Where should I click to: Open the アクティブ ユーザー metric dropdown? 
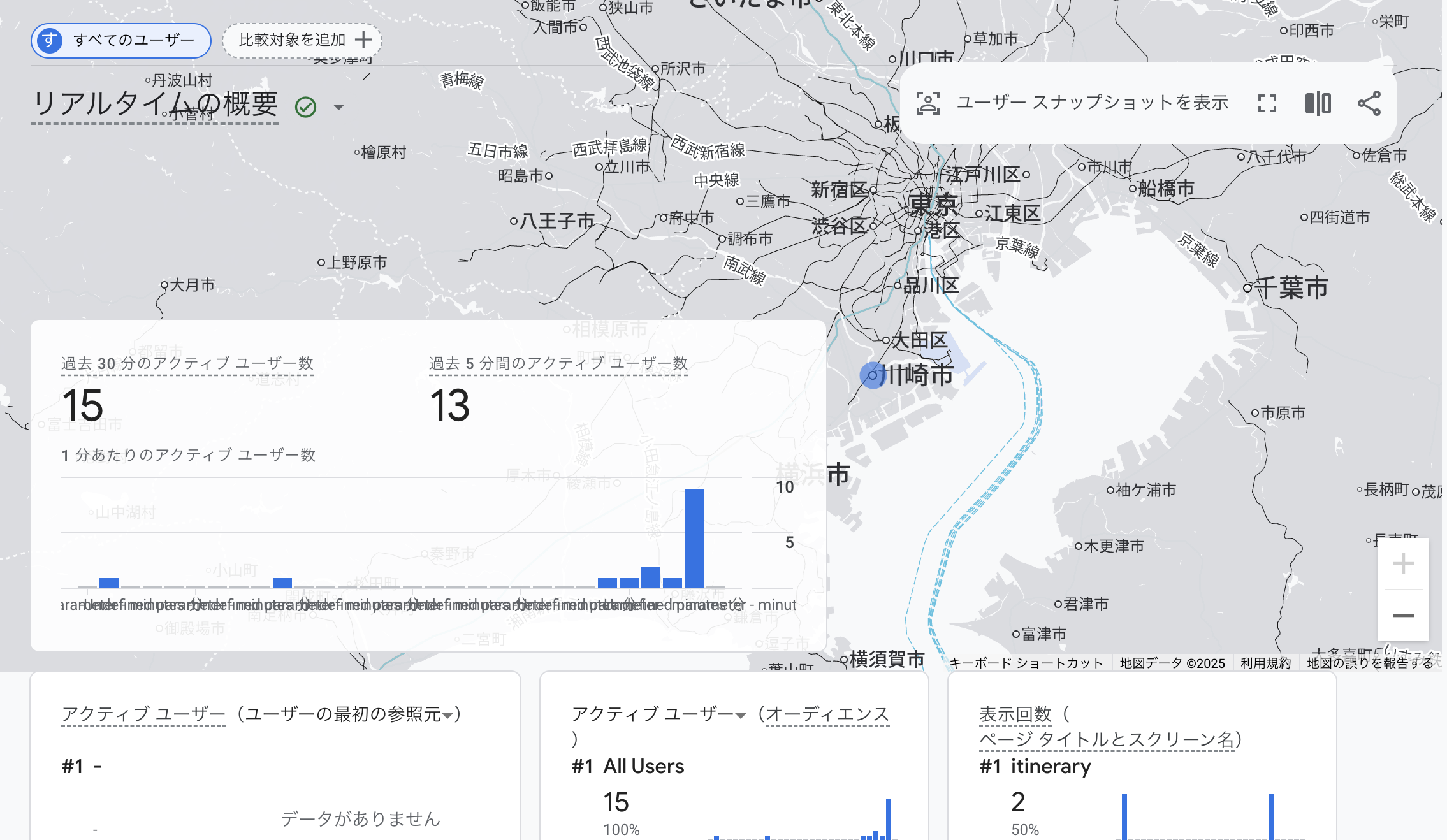(740, 715)
